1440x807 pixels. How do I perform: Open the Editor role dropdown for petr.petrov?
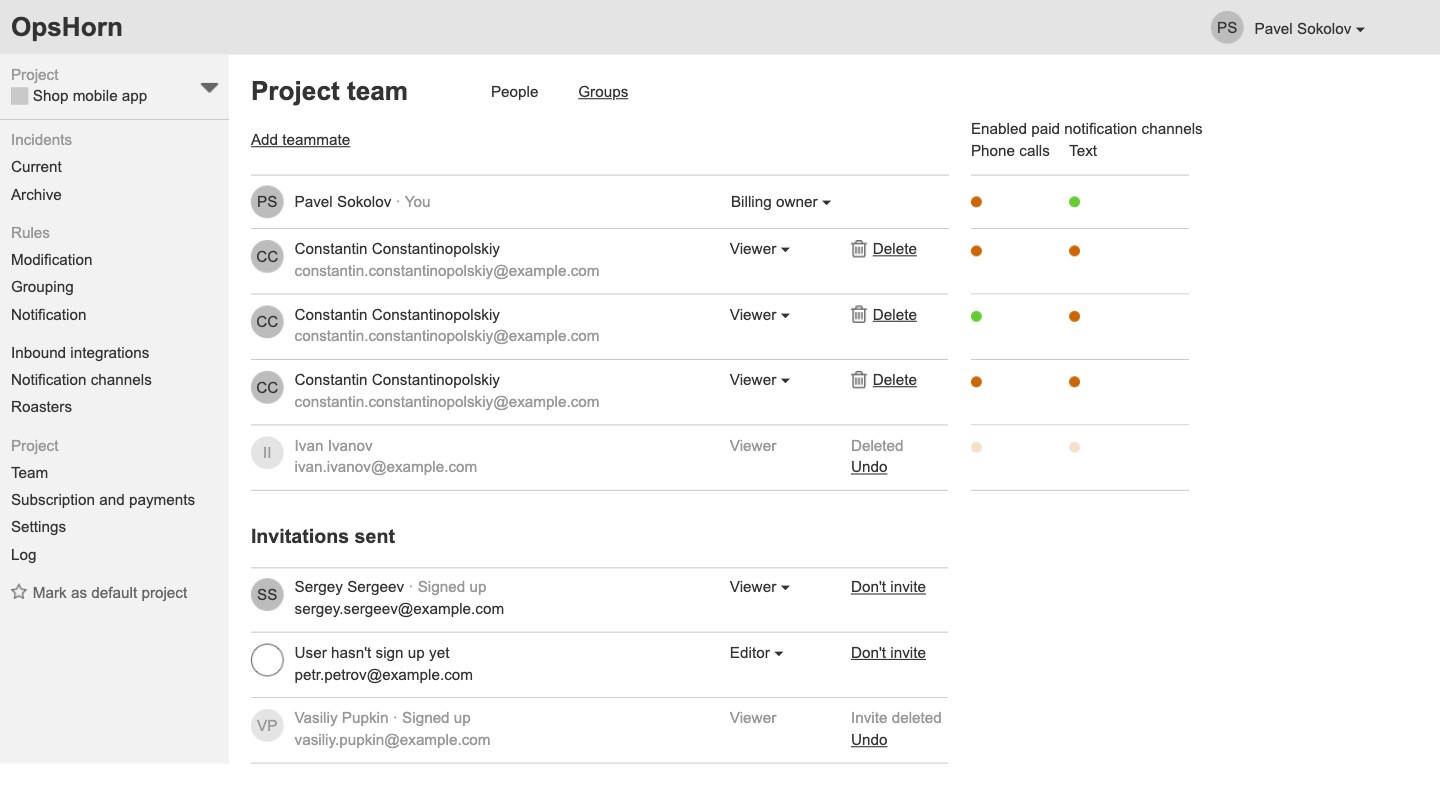pyautogui.click(x=757, y=653)
